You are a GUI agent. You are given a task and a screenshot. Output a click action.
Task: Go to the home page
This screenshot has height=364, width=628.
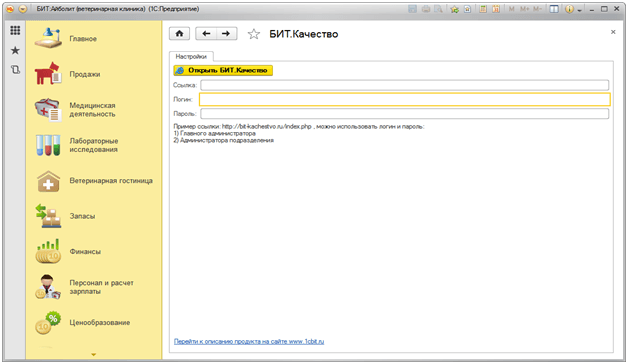(179, 34)
